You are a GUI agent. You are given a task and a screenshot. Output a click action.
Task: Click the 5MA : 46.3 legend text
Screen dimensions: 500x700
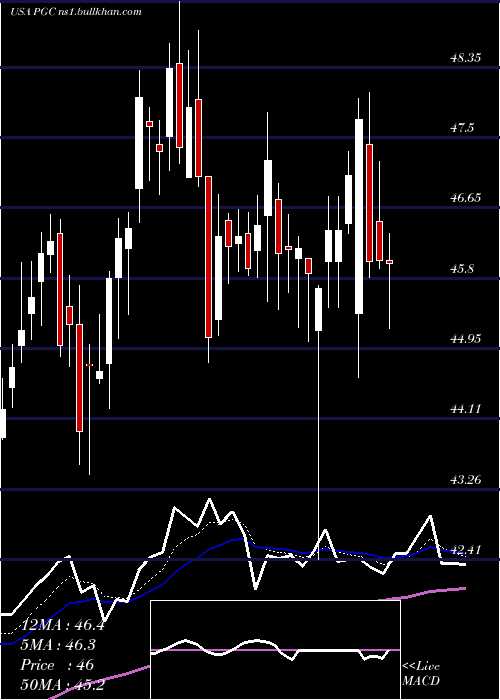[58, 645]
